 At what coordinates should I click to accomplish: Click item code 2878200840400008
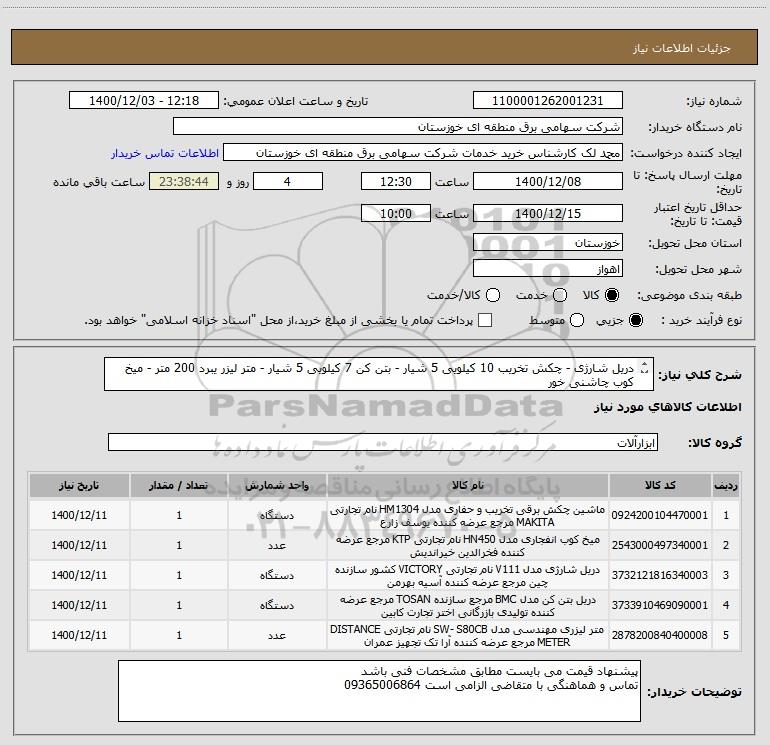point(660,635)
